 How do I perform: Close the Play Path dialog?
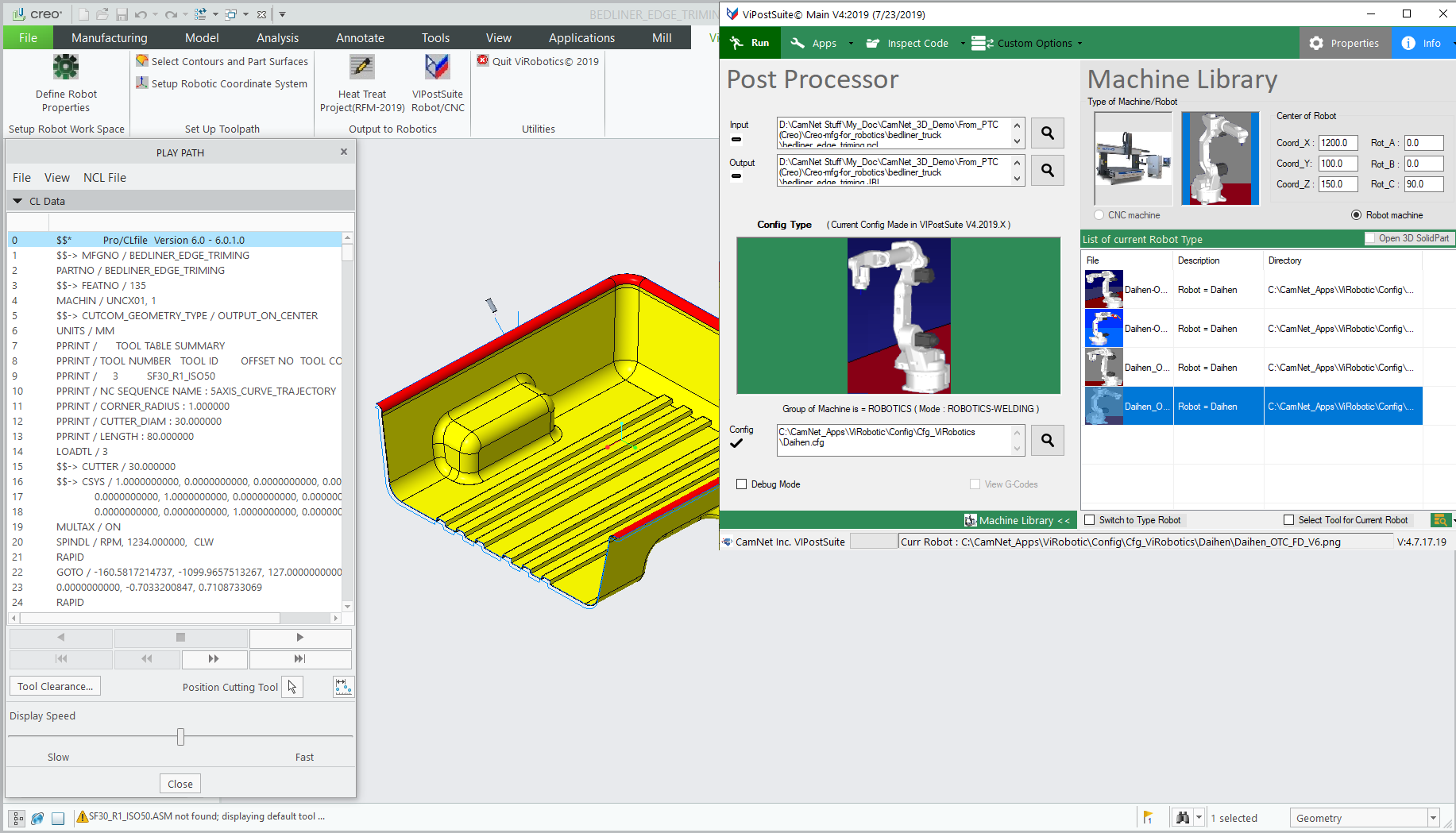344,151
